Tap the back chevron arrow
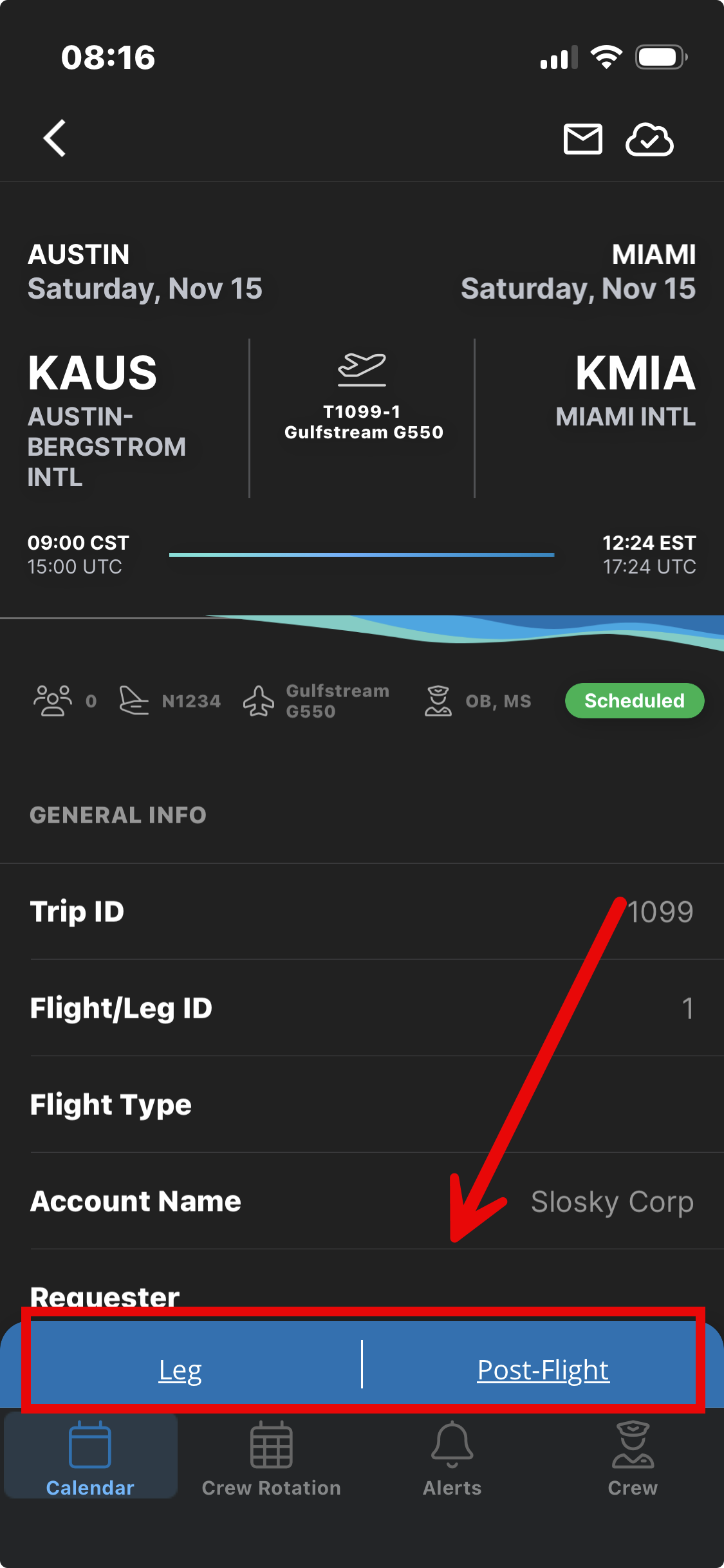 tap(55, 138)
